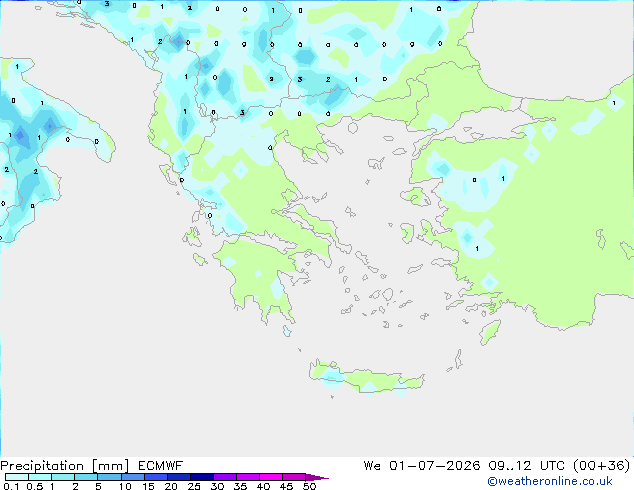Click the 45–50 mm legend color swatch
This screenshot has width=634, height=490.
pos(294,477)
